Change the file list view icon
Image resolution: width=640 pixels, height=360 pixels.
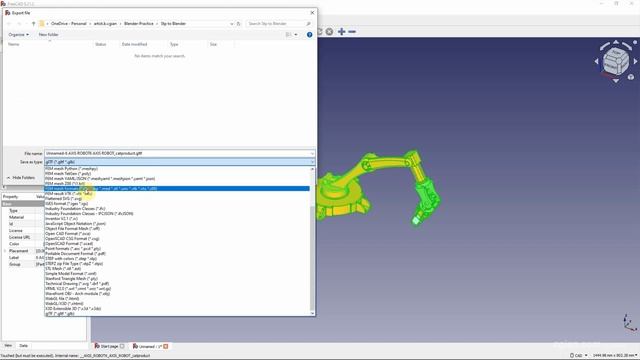click(x=289, y=35)
